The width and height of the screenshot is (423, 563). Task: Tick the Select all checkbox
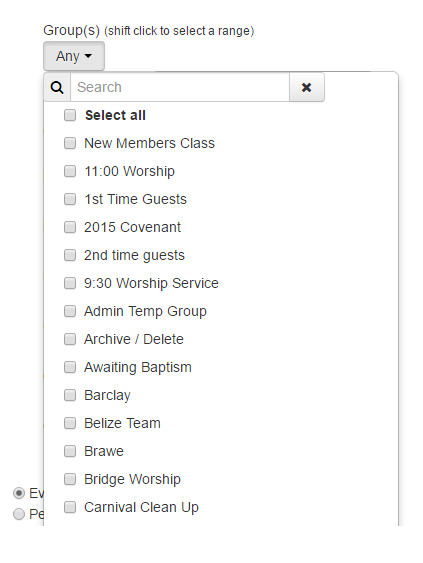coord(70,115)
